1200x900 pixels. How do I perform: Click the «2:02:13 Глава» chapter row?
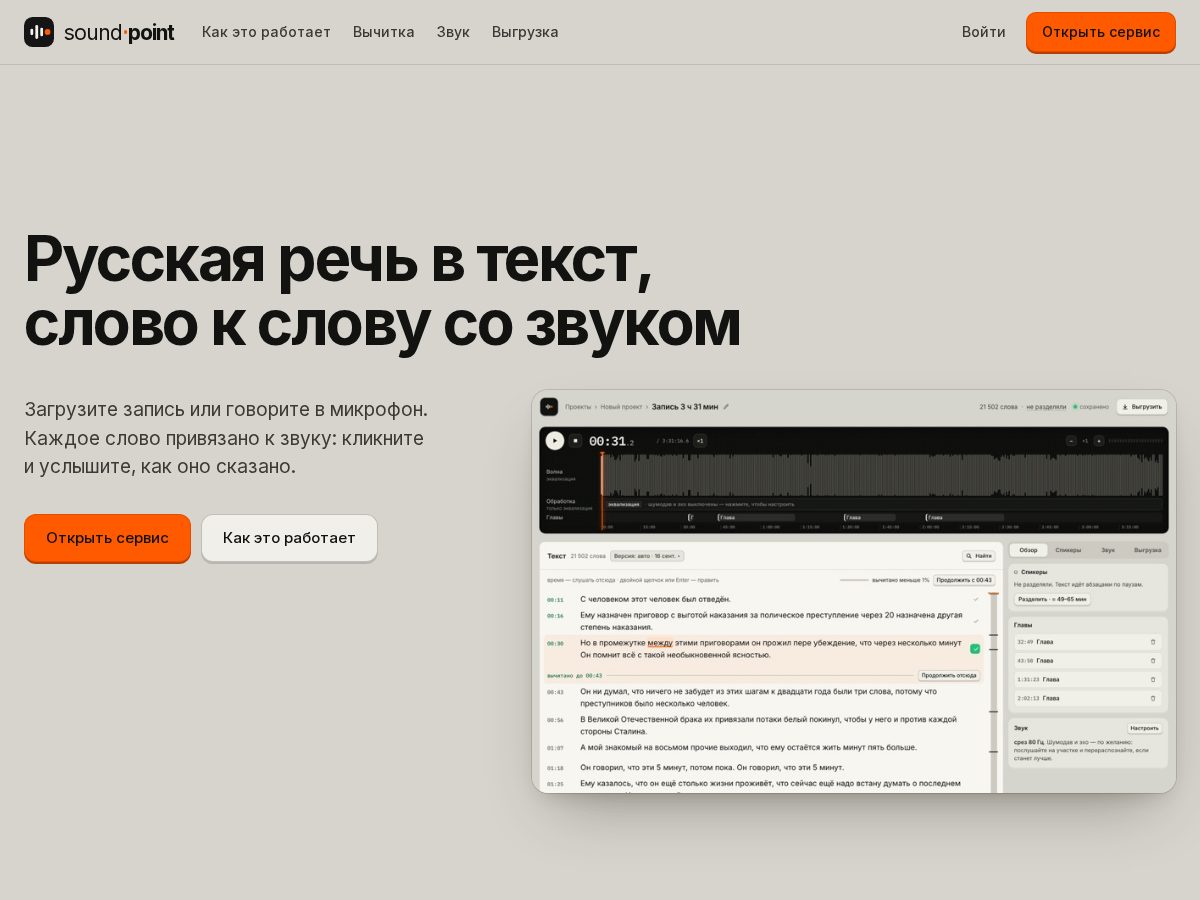tap(1088, 698)
